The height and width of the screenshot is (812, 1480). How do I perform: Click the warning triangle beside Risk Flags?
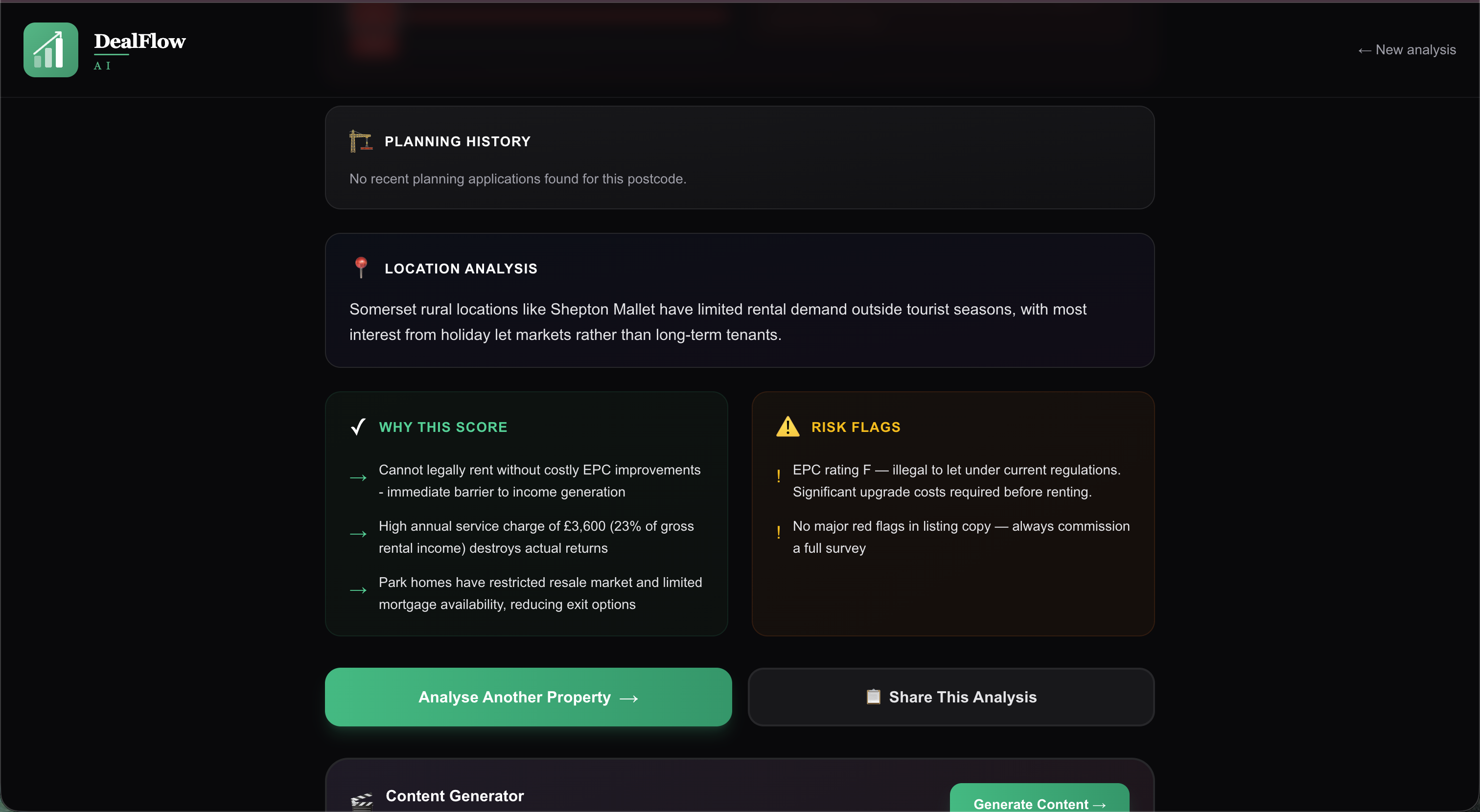pyautogui.click(x=787, y=426)
